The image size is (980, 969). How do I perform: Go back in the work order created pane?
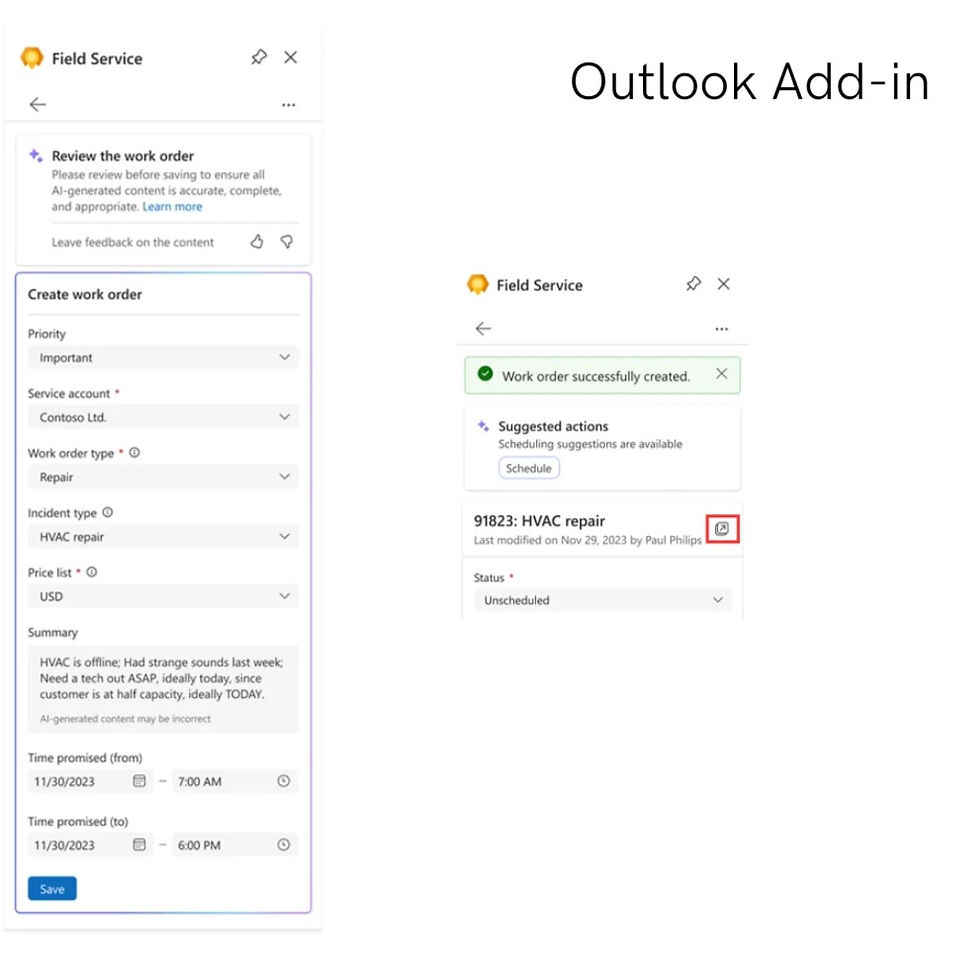(483, 328)
